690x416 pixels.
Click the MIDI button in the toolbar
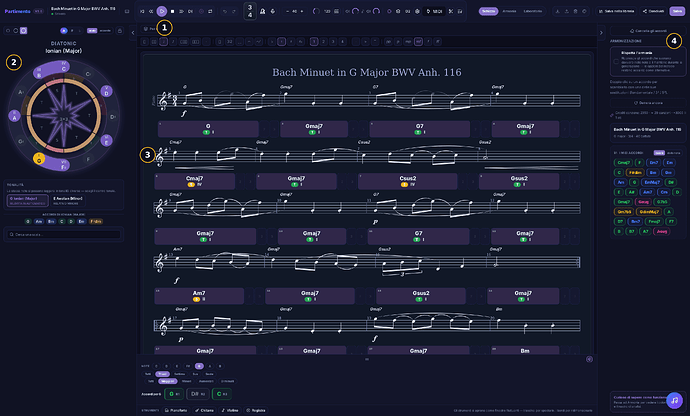(x=435, y=11)
